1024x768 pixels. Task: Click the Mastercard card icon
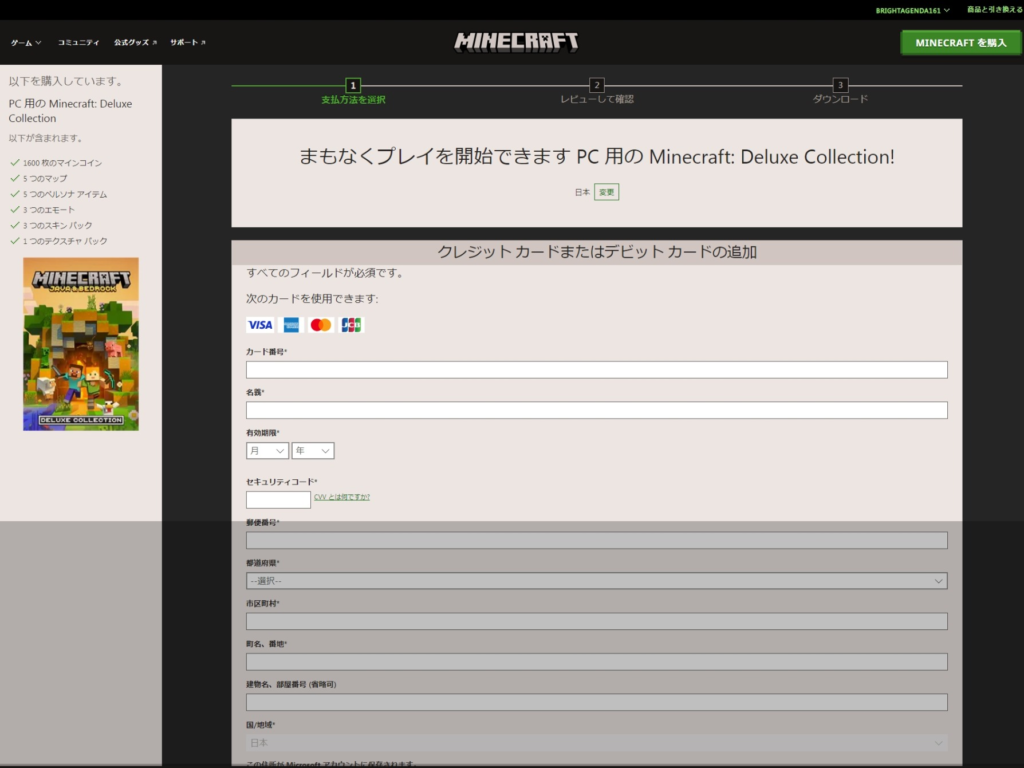(321, 325)
